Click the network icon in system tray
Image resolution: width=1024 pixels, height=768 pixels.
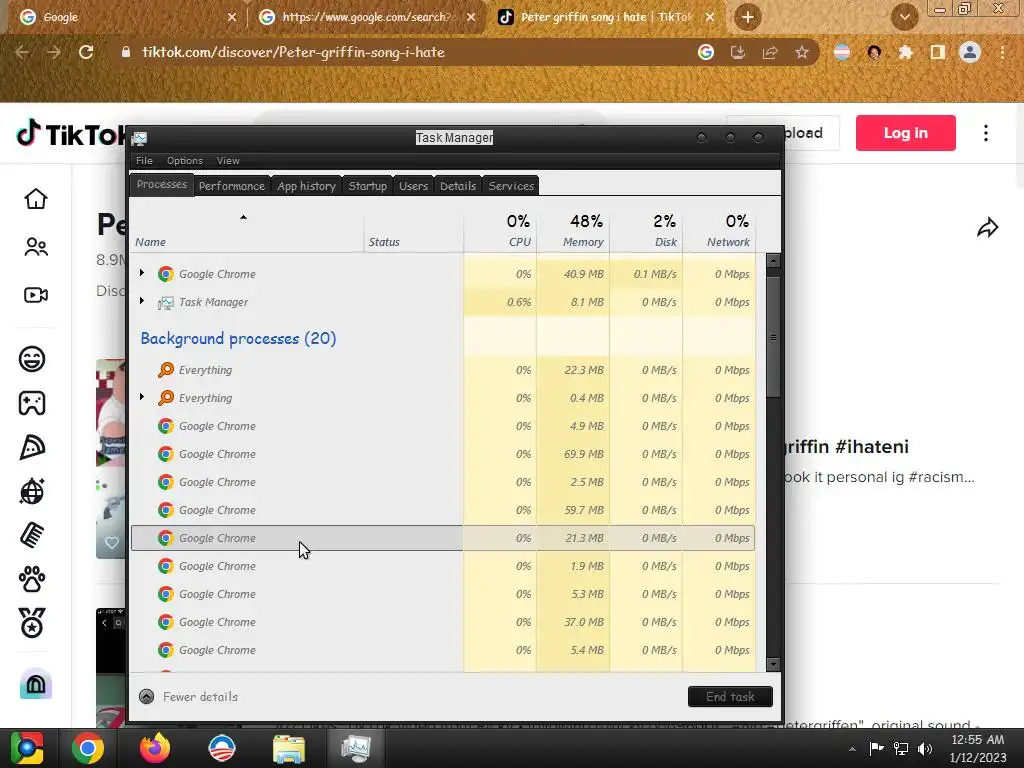[x=901, y=748]
